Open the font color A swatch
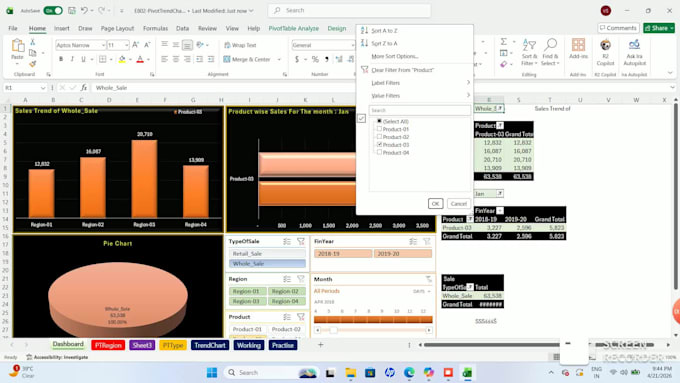The width and height of the screenshot is (680, 383). pos(140,59)
